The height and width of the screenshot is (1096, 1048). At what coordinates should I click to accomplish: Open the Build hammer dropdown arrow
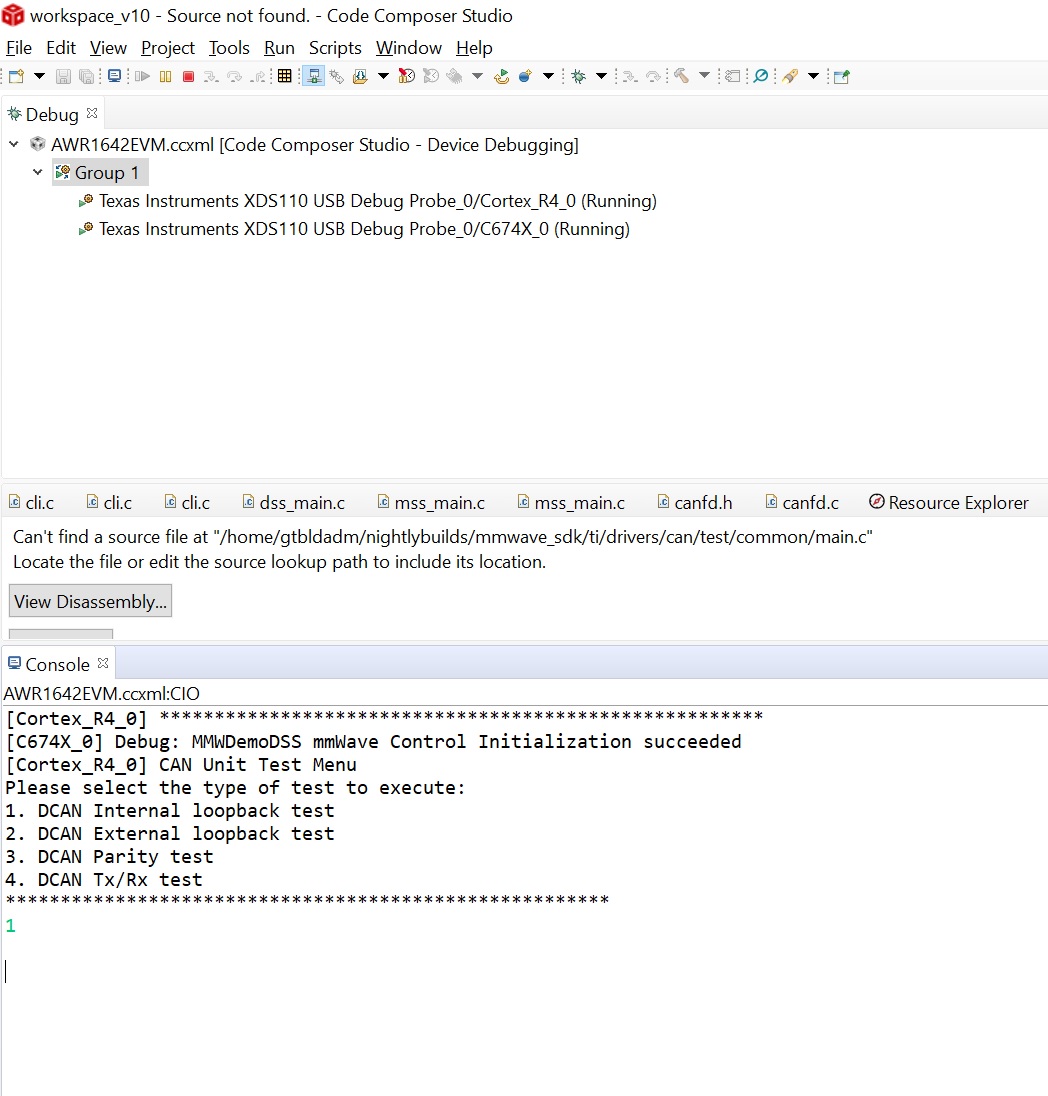(x=705, y=76)
